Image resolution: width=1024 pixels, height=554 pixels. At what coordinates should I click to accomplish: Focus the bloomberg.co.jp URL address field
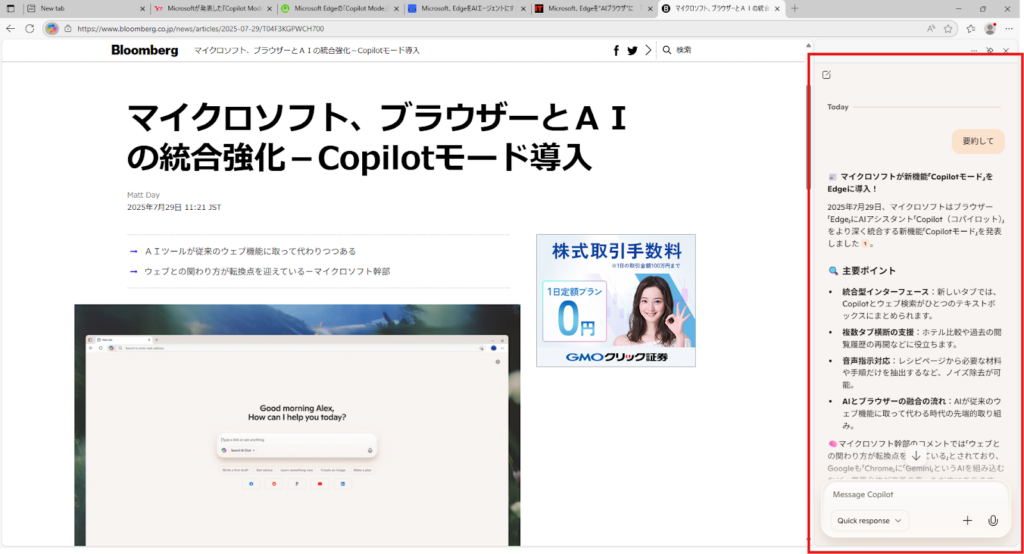(200, 29)
